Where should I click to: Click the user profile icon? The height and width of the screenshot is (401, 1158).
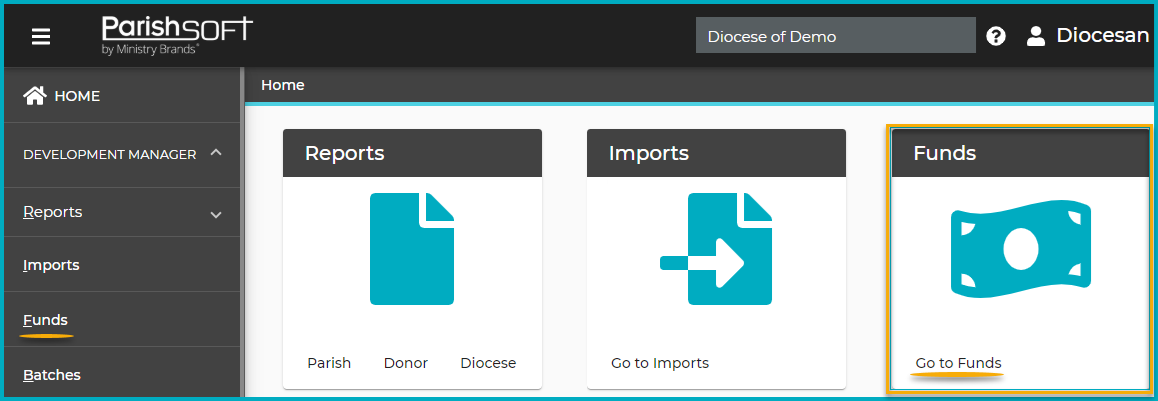coord(1036,36)
